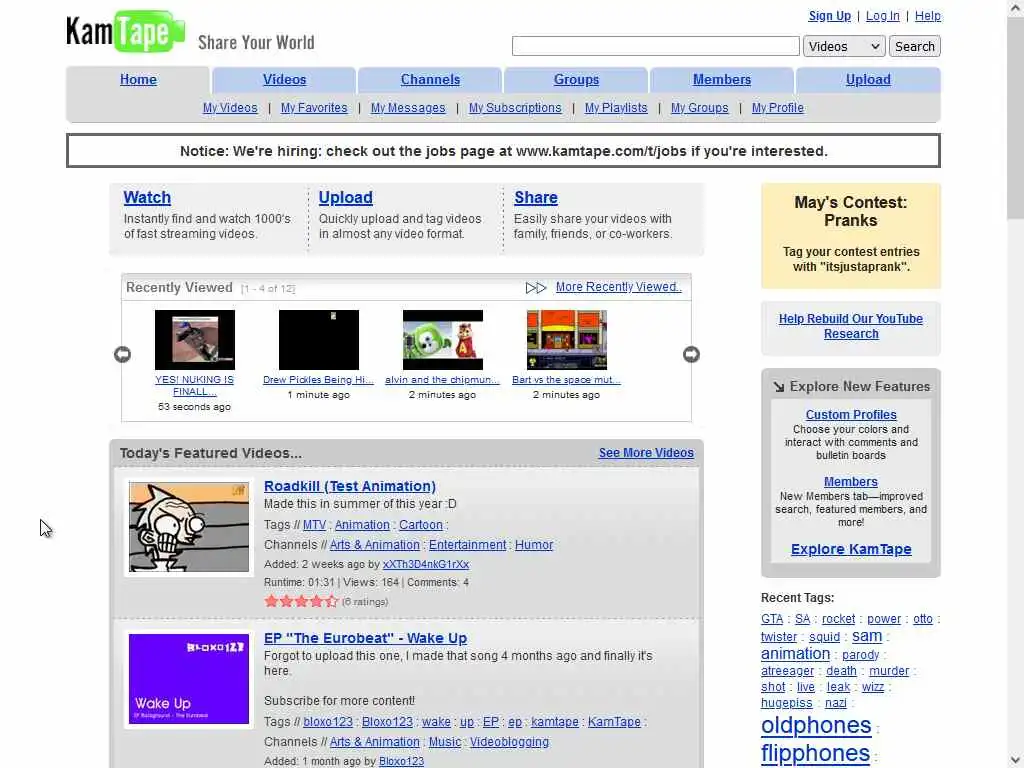Open My Videos submenu link
The image size is (1024, 768).
click(230, 108)
